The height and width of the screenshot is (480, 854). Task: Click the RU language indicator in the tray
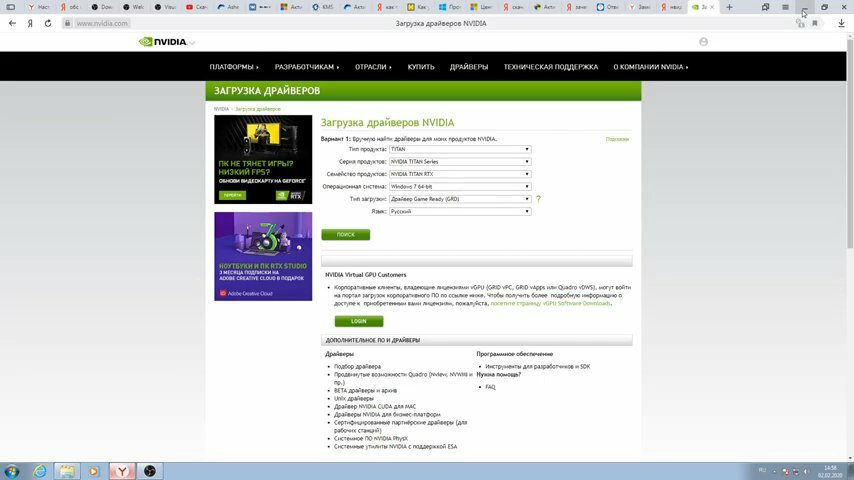[x=762, y=470]
